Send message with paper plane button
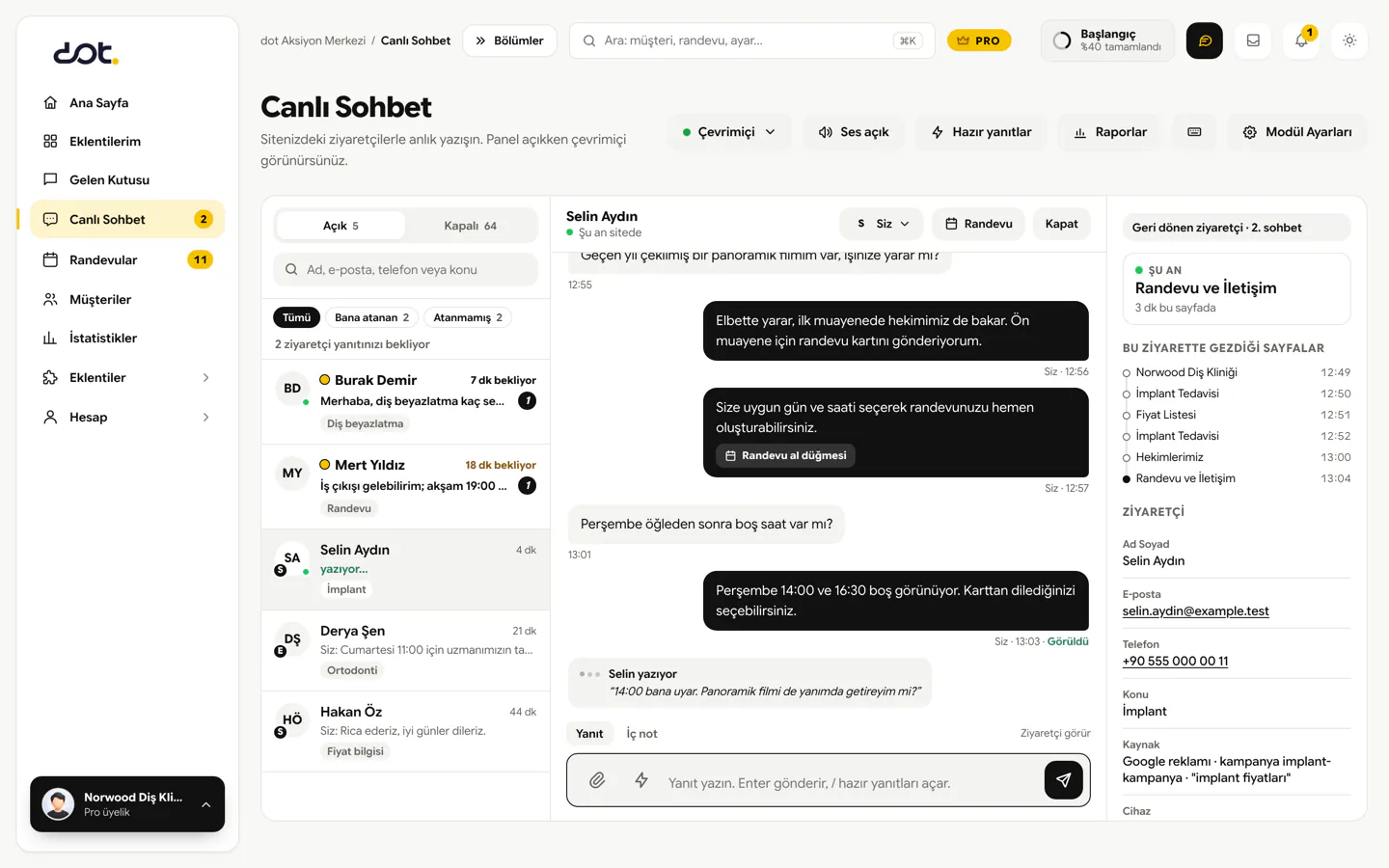This screenshot has width=1389, height=868. 1063,780
